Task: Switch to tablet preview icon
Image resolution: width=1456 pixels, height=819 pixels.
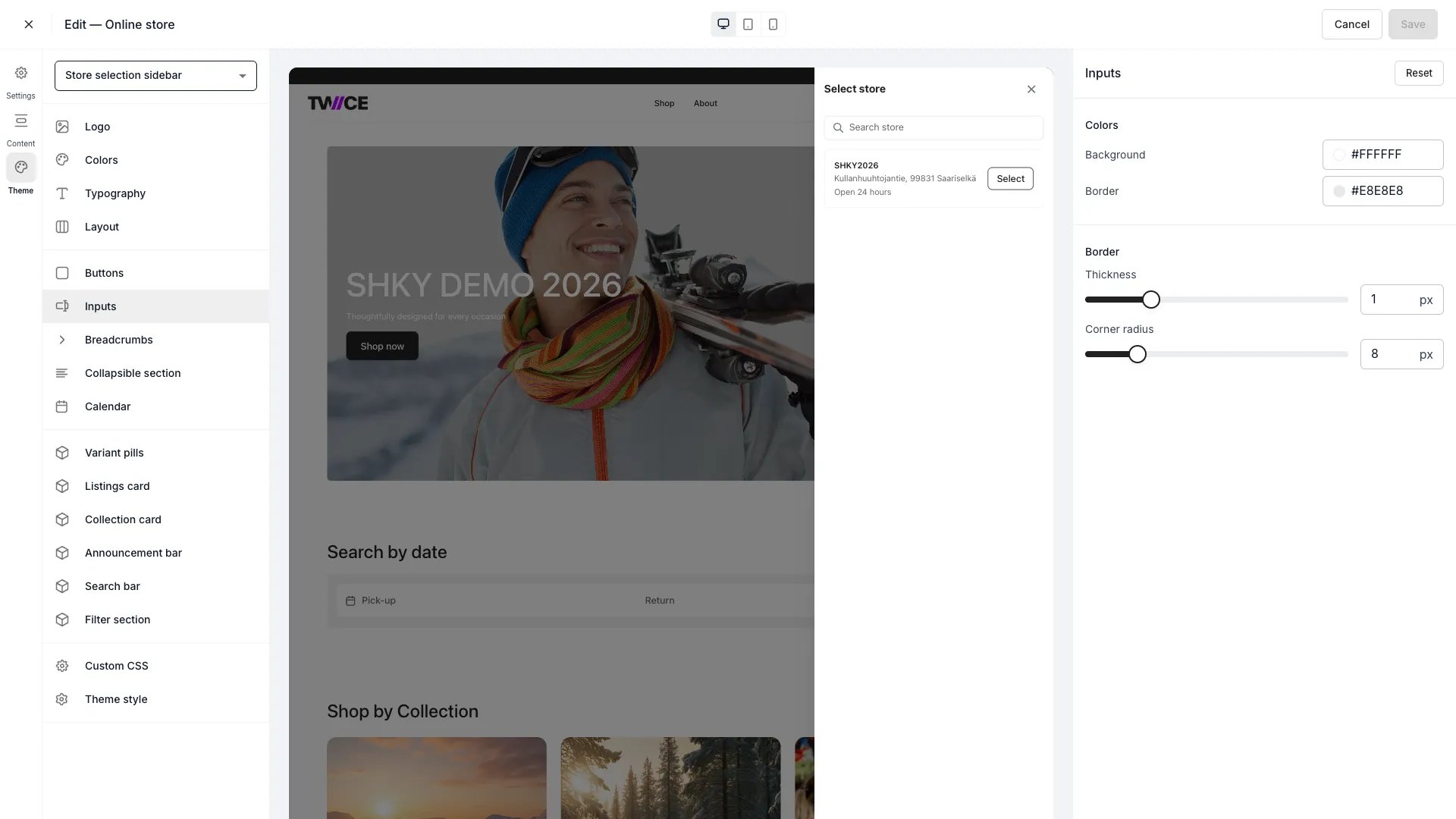Action: point(748,24)
